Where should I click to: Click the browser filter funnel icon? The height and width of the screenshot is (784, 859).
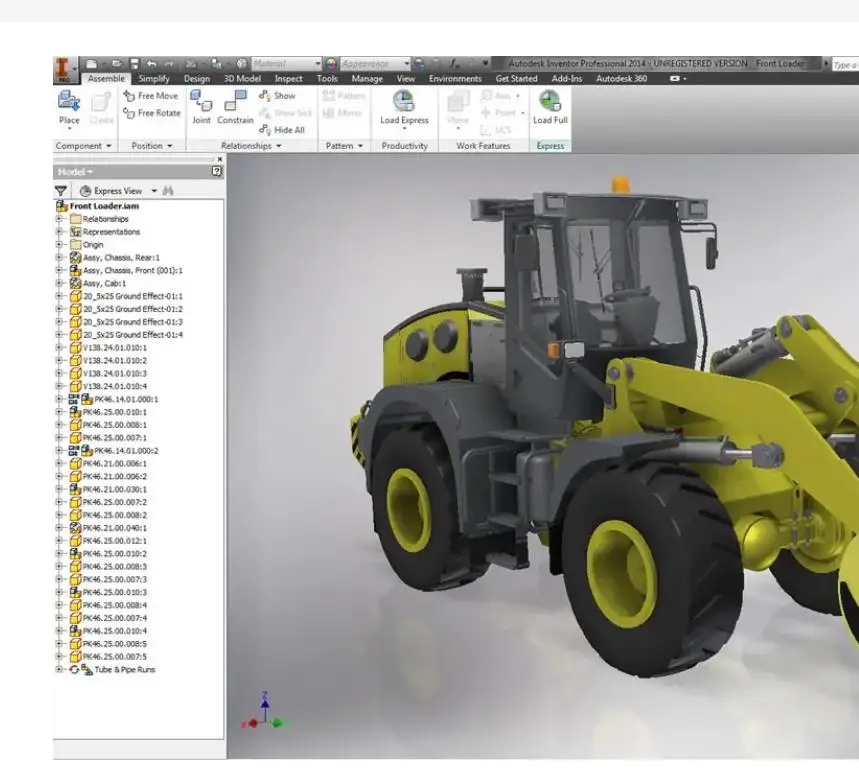[61, 190]
